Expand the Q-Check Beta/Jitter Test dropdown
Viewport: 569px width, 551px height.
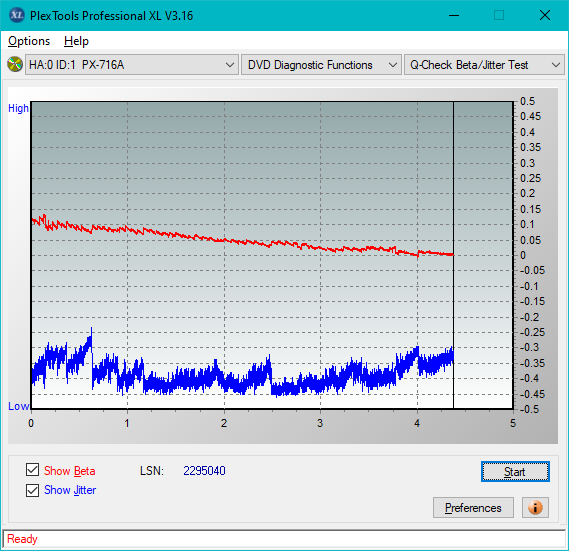[484, 65]
